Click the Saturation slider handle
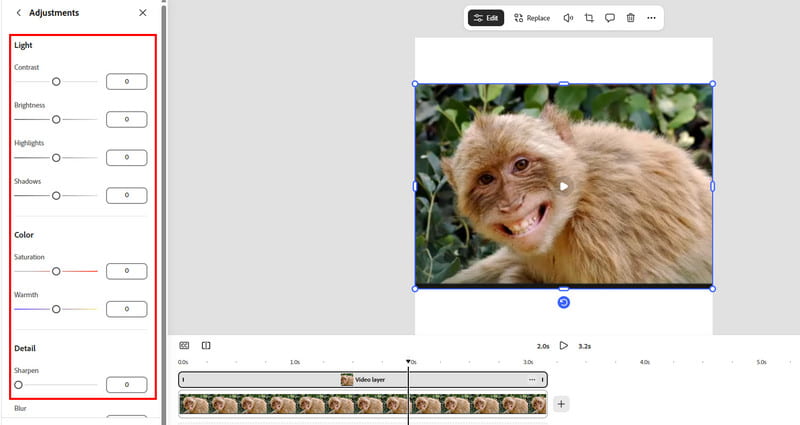The width and height of the screenshot is (800, 425). (x=56, y=271)
